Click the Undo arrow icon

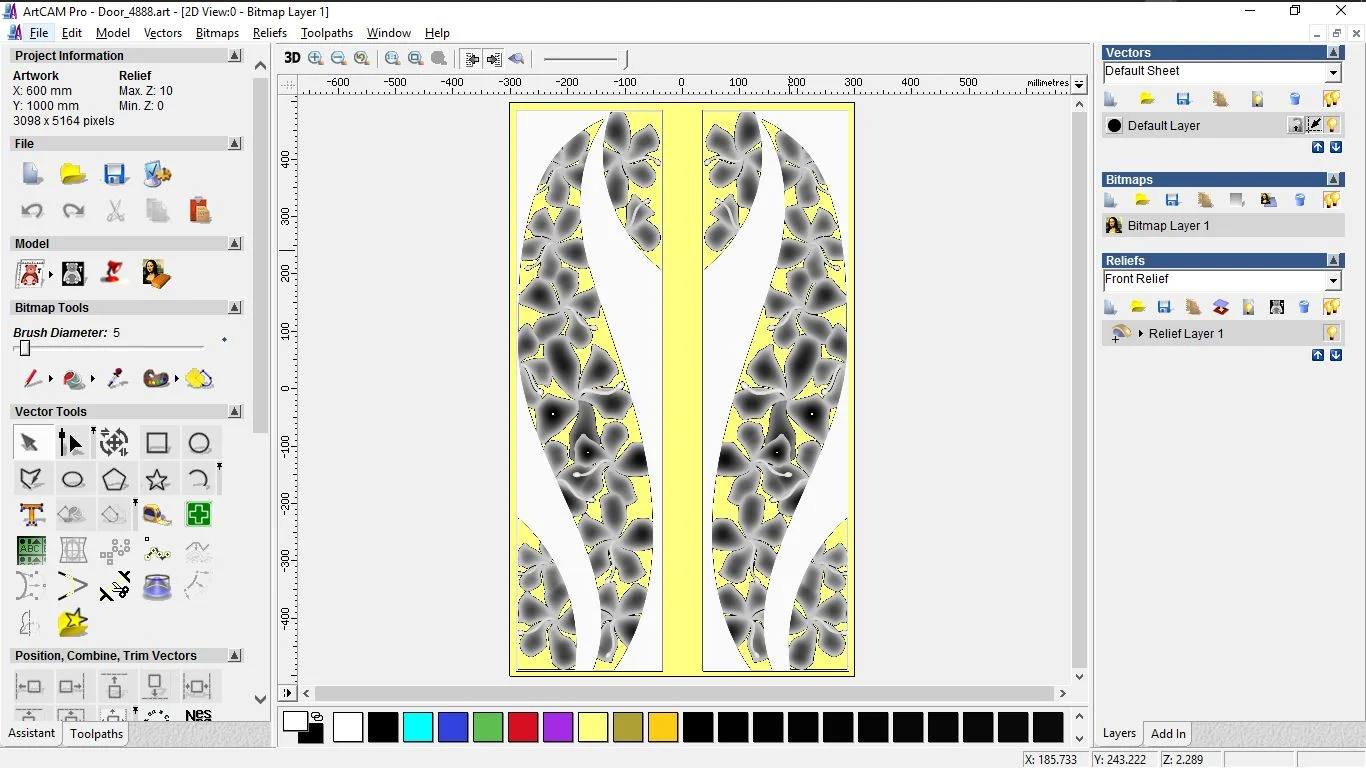tap(32, 211)
